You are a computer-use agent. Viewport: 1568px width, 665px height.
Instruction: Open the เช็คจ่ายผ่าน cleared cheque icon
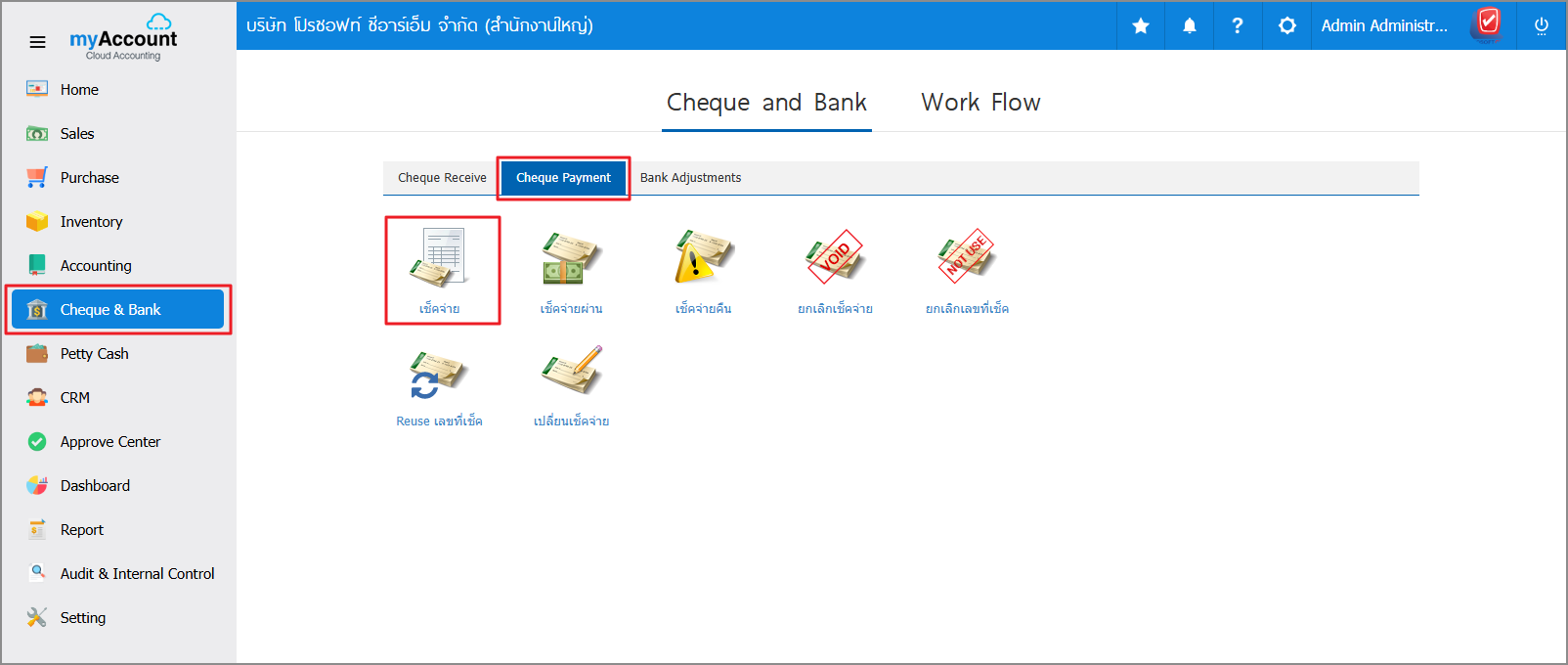(x=572, y=260)
